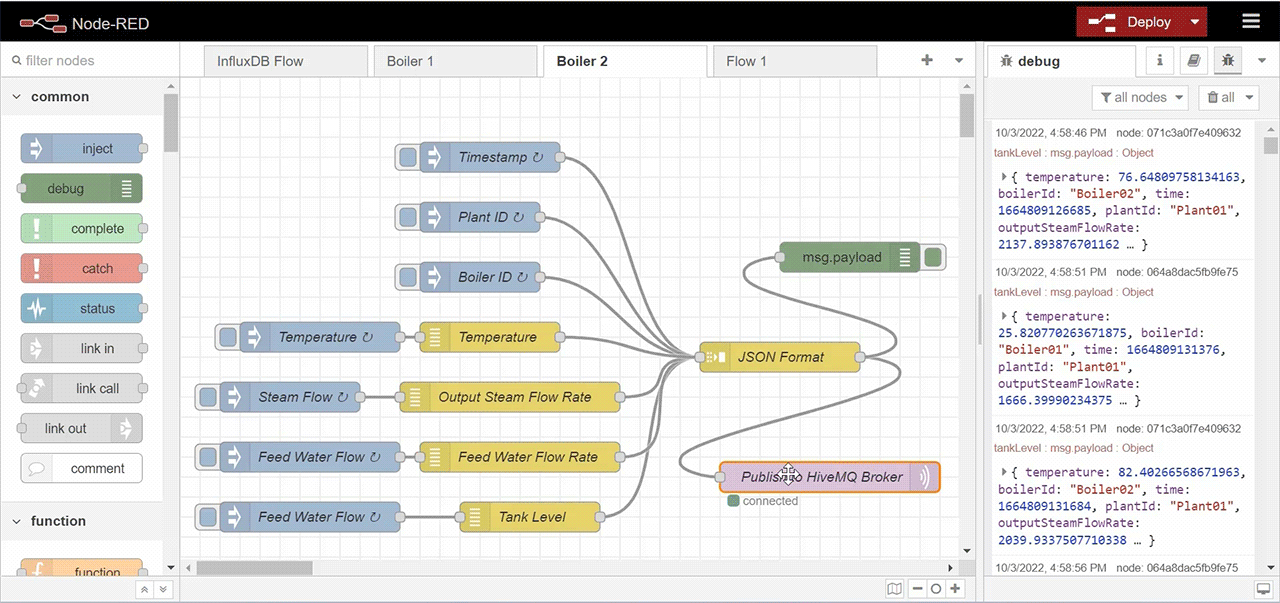
Task: Click node id 064a8dac5fb9fe75 at 4:58:51 PM
Action: point(1177,271)
